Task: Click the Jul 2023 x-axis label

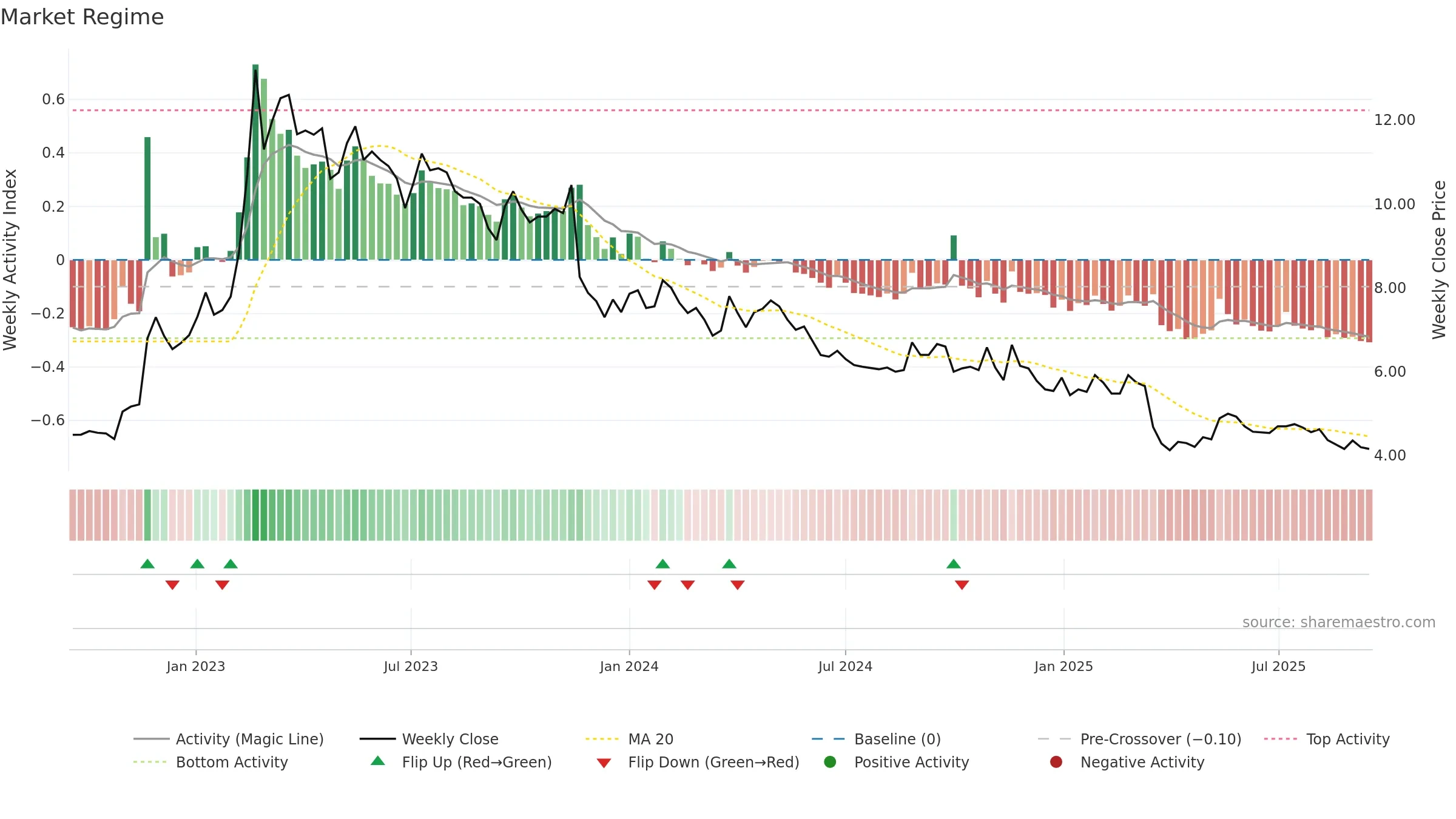Action: (x=411, y=666)
